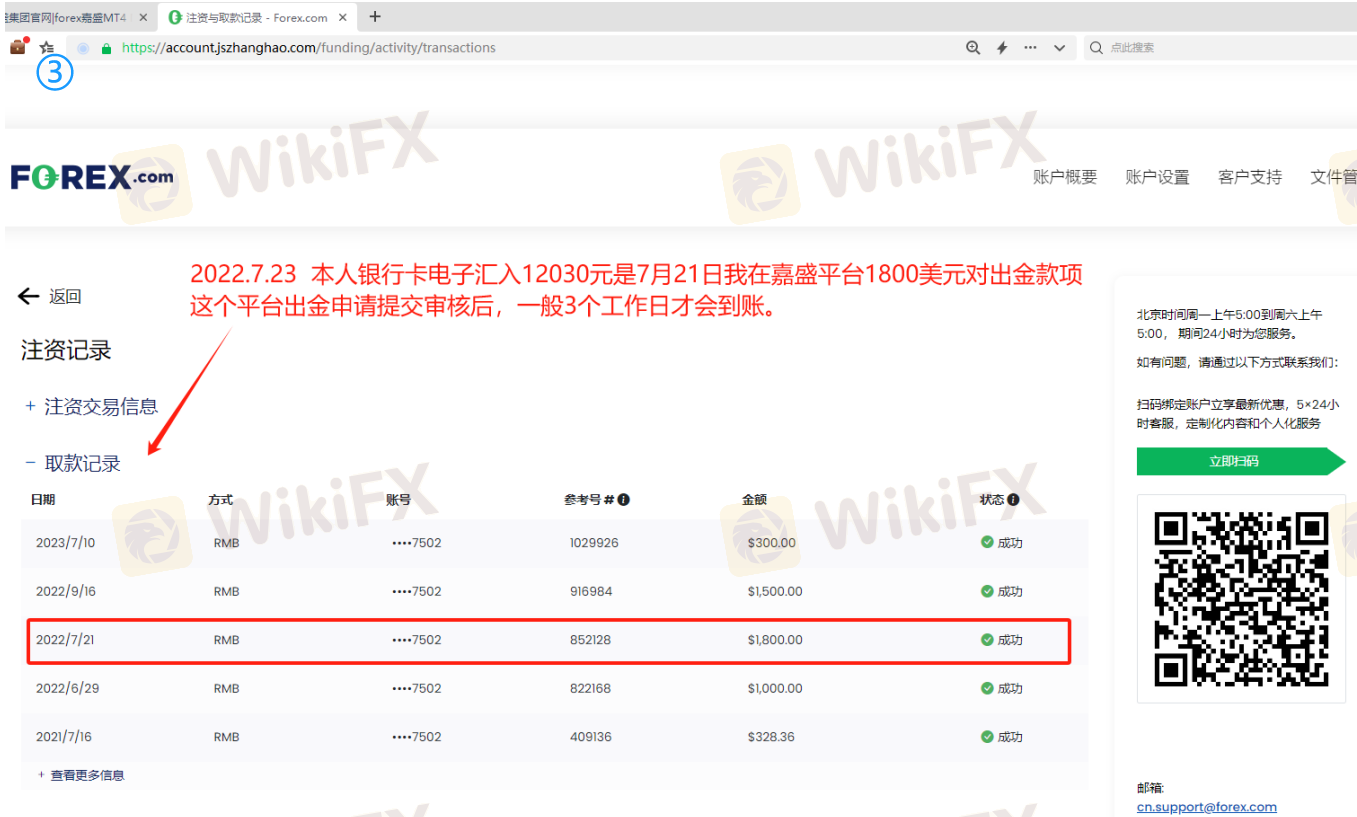The width and height of the screenshot is (1357, 817).
Task: Click the date 2021/7/16 in withdrawal table
Action: click(63, 737)
